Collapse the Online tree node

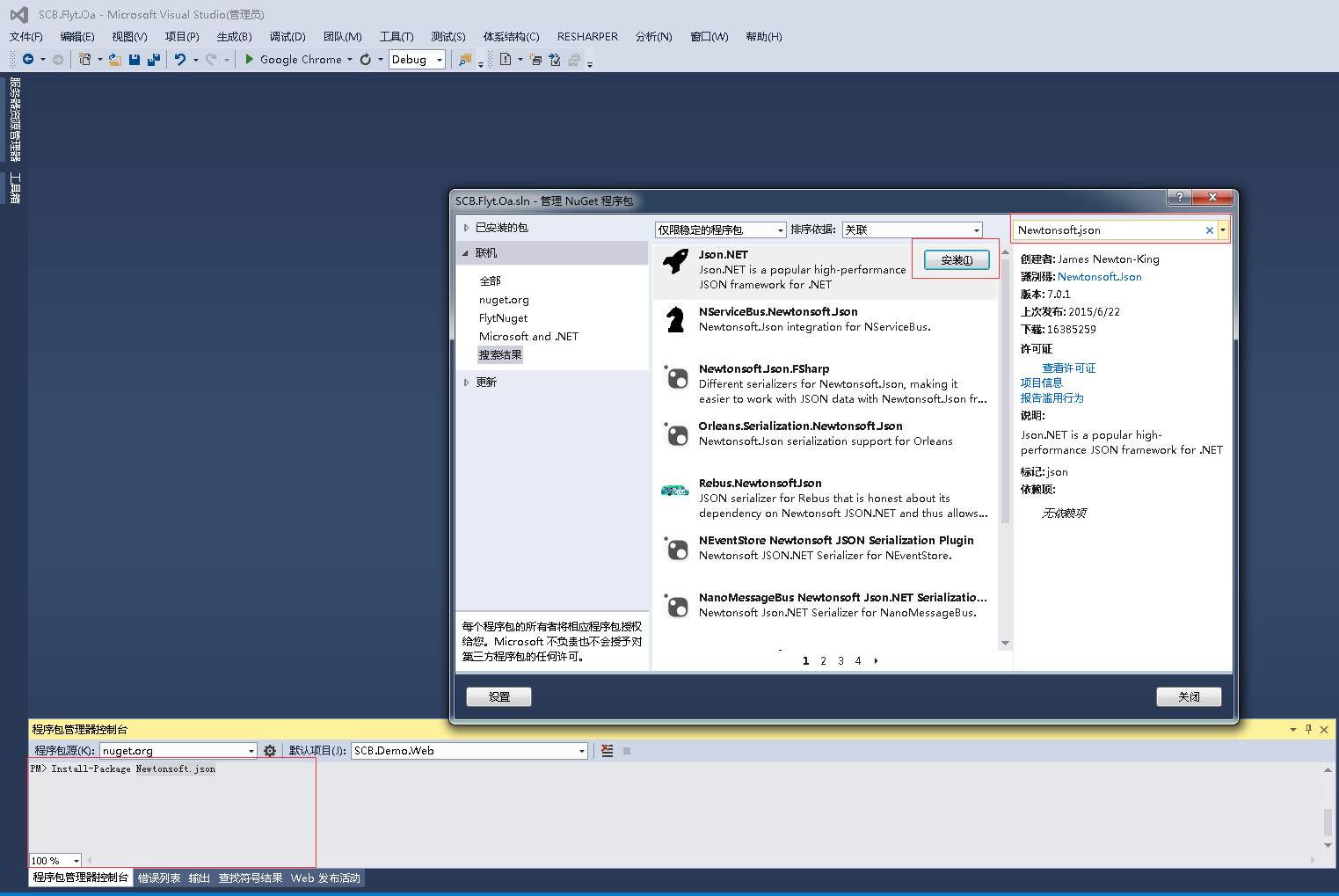466,253
